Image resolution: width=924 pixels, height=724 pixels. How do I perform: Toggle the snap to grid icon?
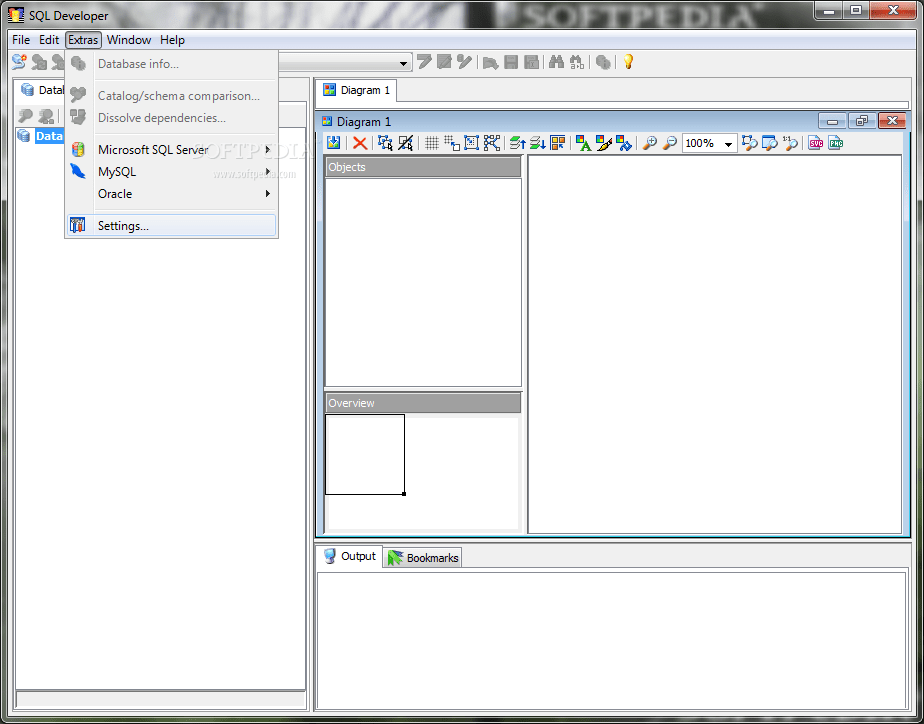452,143
